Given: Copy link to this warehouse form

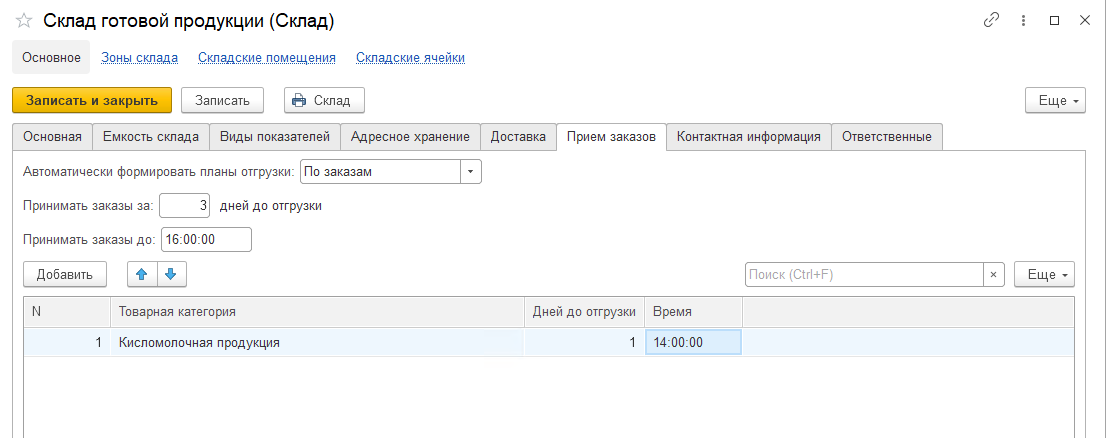Looking at the screenshot, I should 991,20.
